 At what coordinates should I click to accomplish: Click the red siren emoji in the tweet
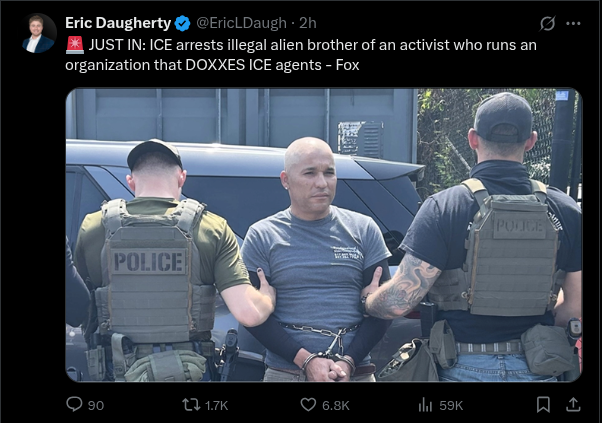(75, 45)
